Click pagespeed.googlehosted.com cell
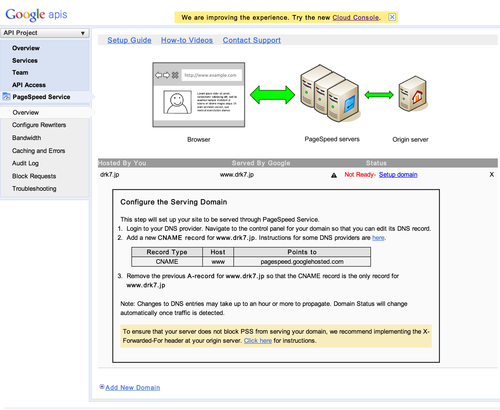 pyautogui.click(x=302, y=262)
